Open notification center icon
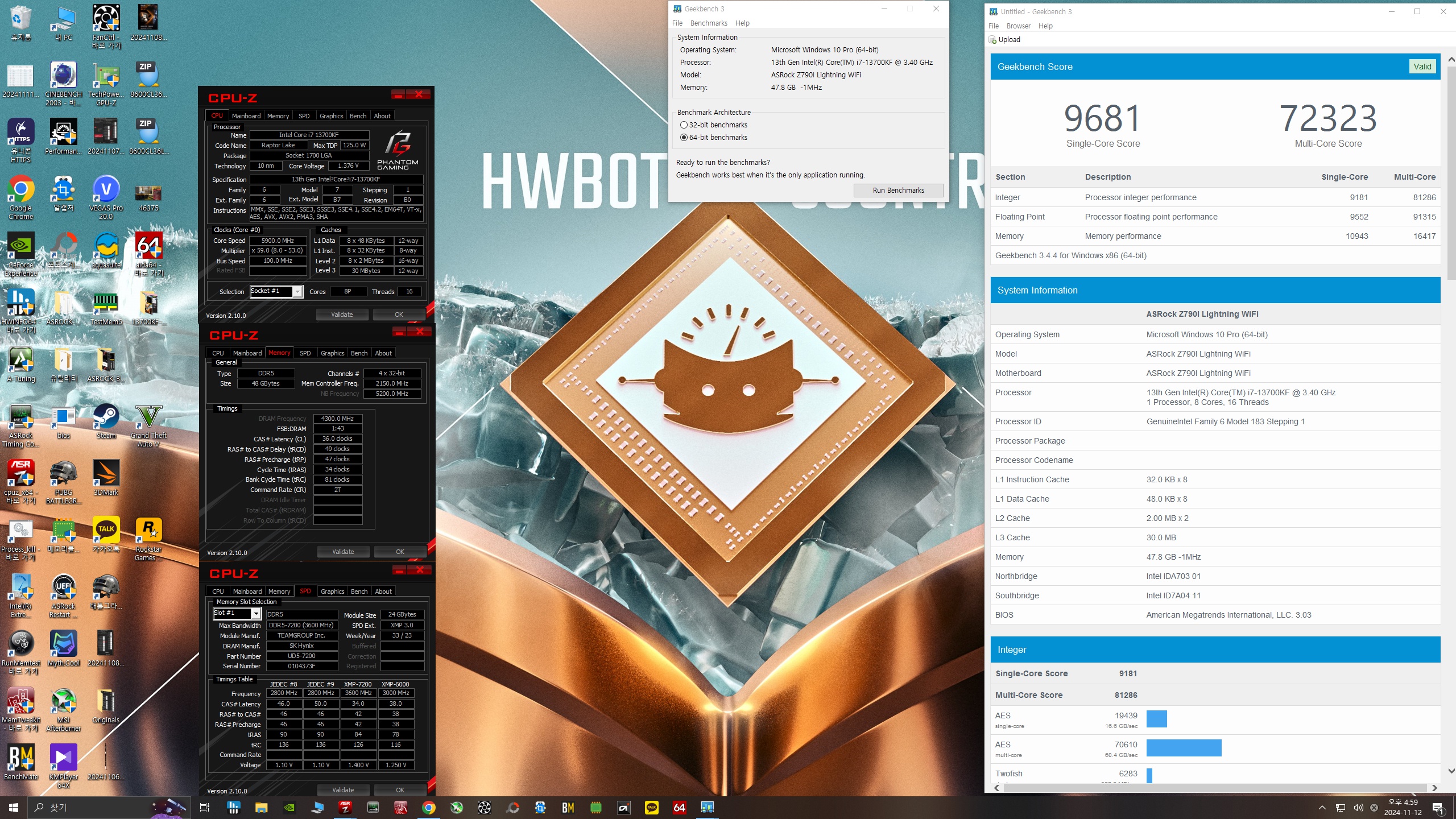 pyautogui.click(x=1438, y=808)
